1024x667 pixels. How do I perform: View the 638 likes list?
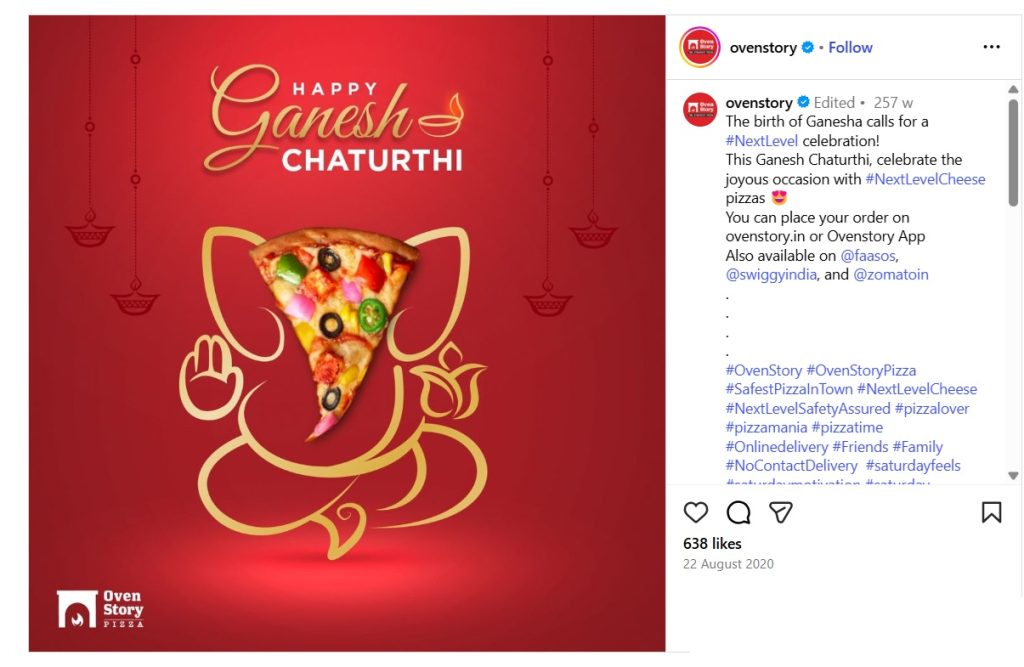click(x=712, y=544)
